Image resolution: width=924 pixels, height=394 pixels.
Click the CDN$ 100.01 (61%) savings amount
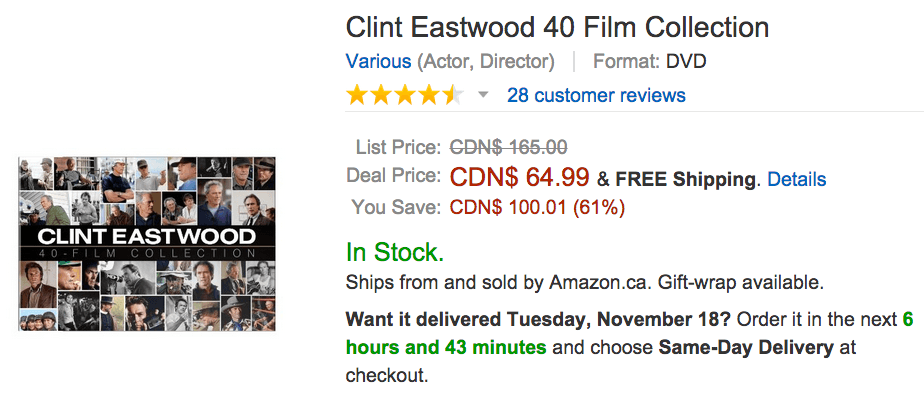(x=537, y=207)
